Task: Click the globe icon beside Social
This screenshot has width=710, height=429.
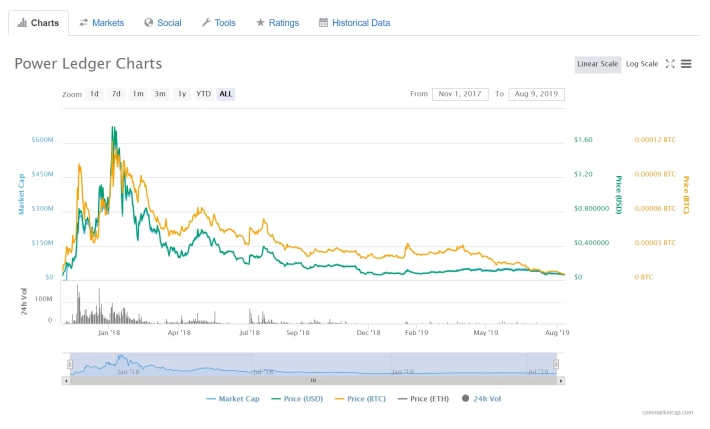Action: click(x=149, y=22)
